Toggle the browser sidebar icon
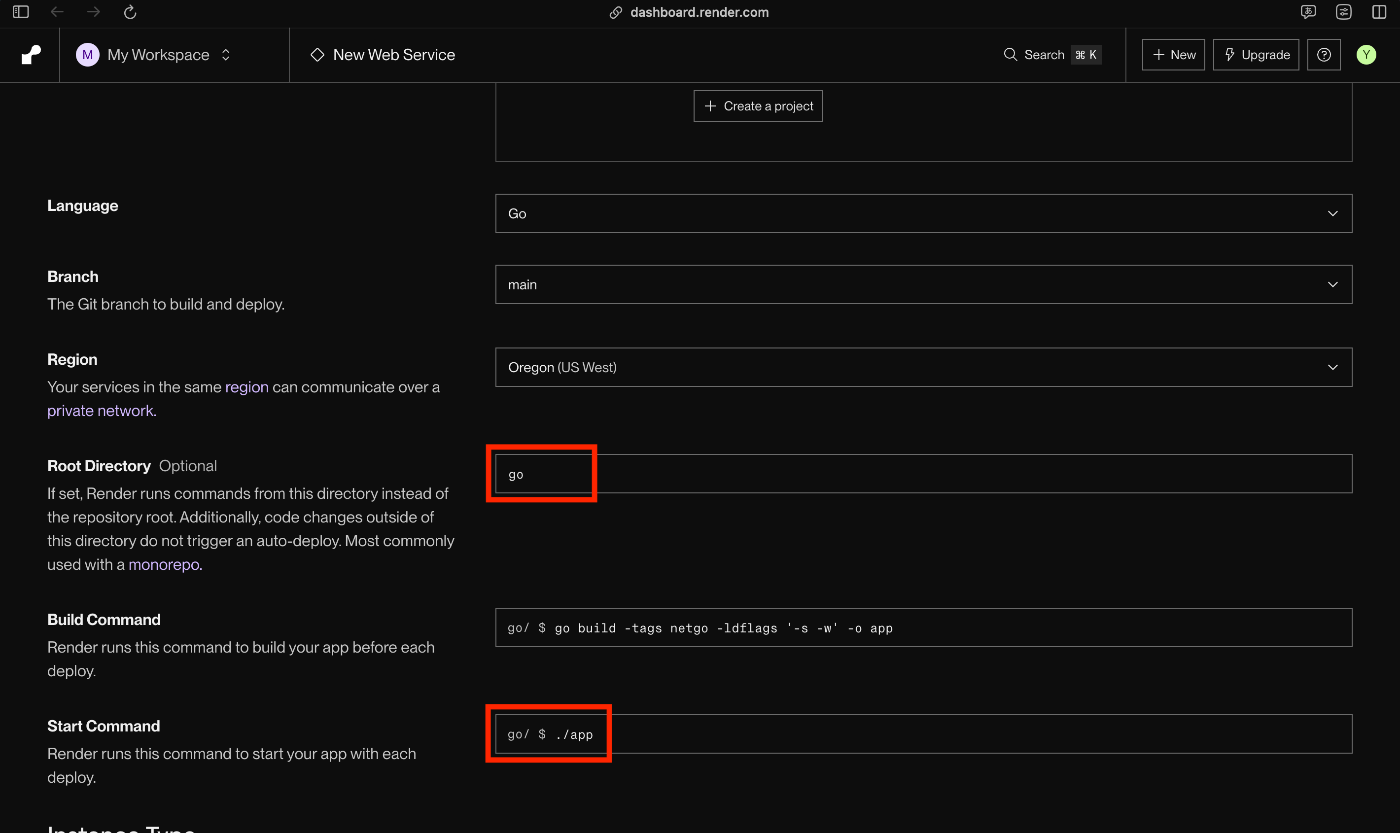The height and width of the screenshot is (833, 1400). (21, 12)
